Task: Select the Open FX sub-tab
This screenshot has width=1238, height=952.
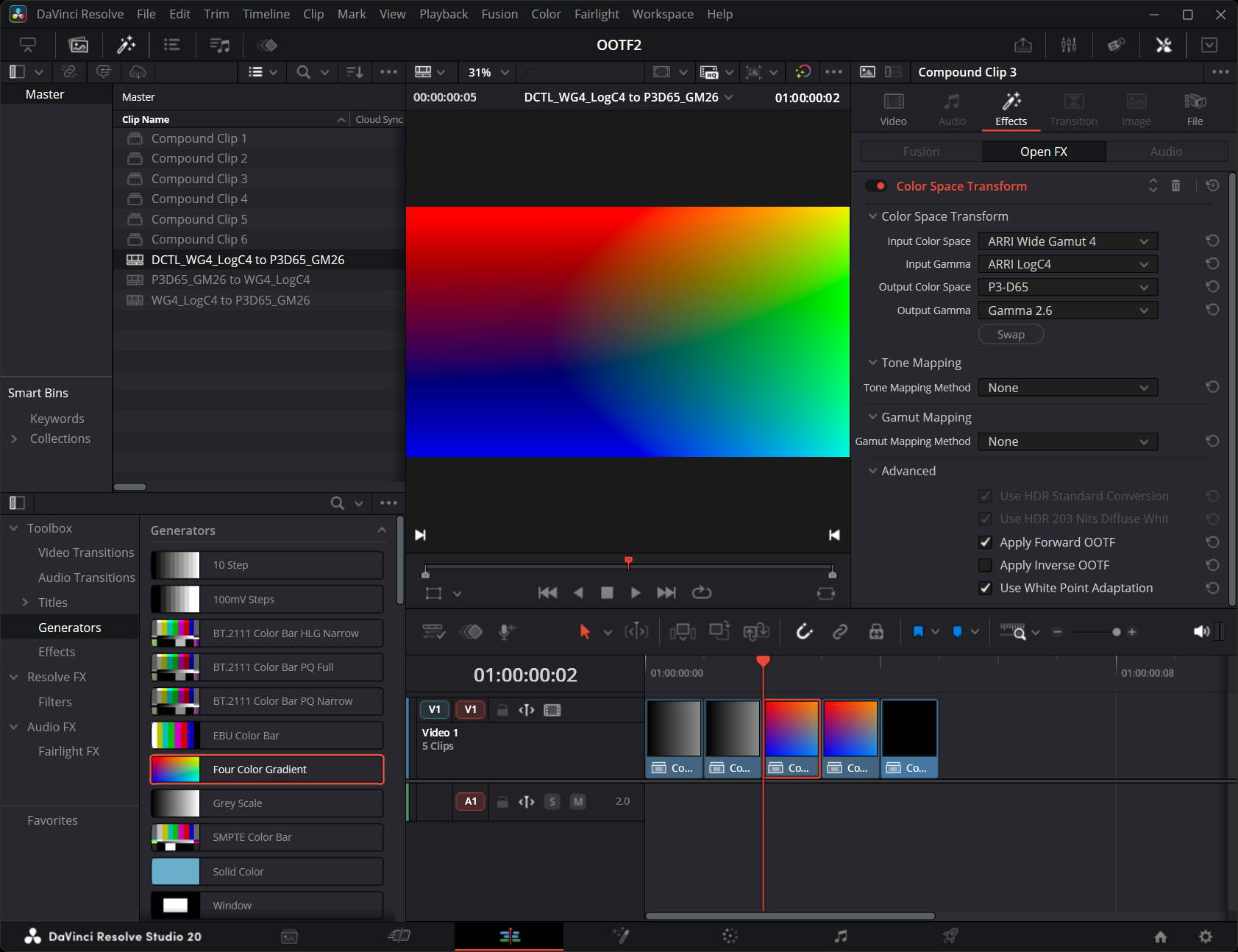Action: [x=1043, y=152]
